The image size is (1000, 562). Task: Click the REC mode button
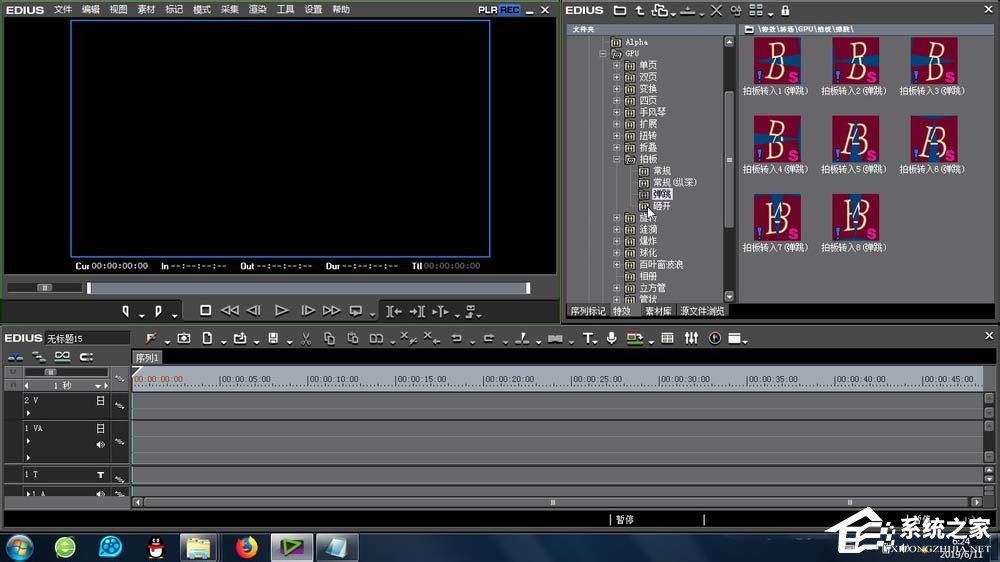pos(510,10)
